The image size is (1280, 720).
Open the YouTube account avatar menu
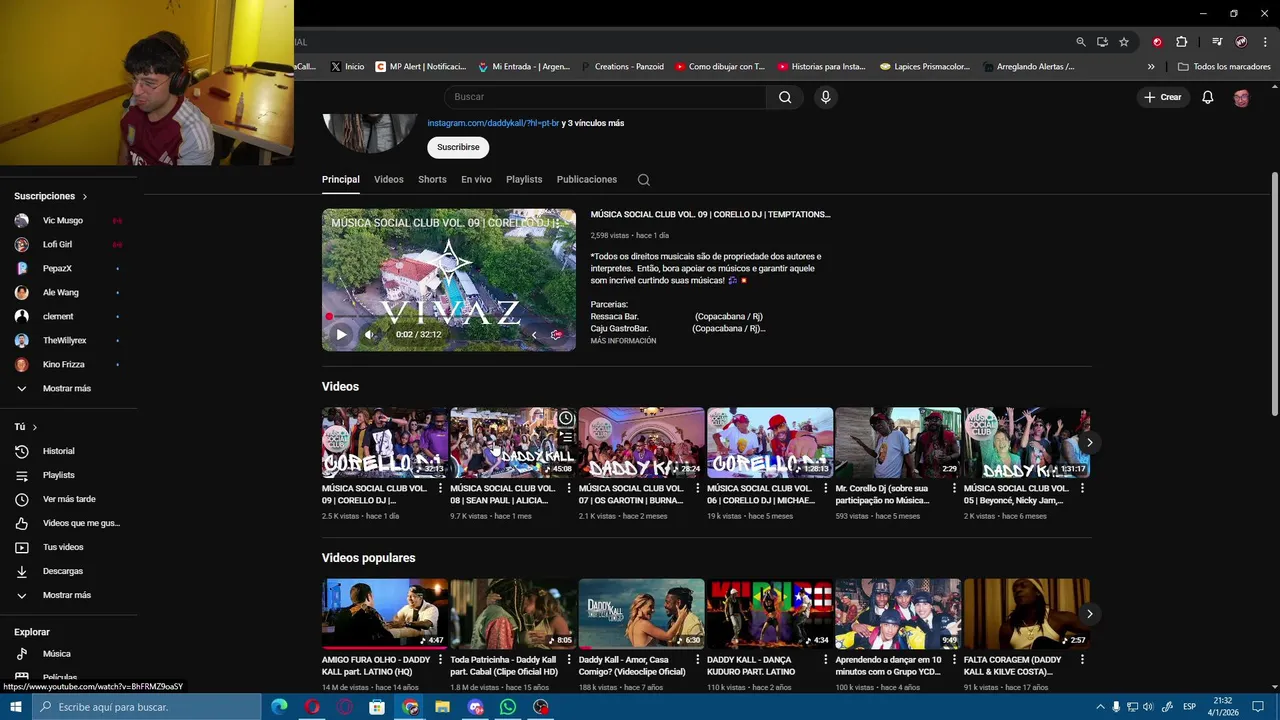tap(1241, 97)
